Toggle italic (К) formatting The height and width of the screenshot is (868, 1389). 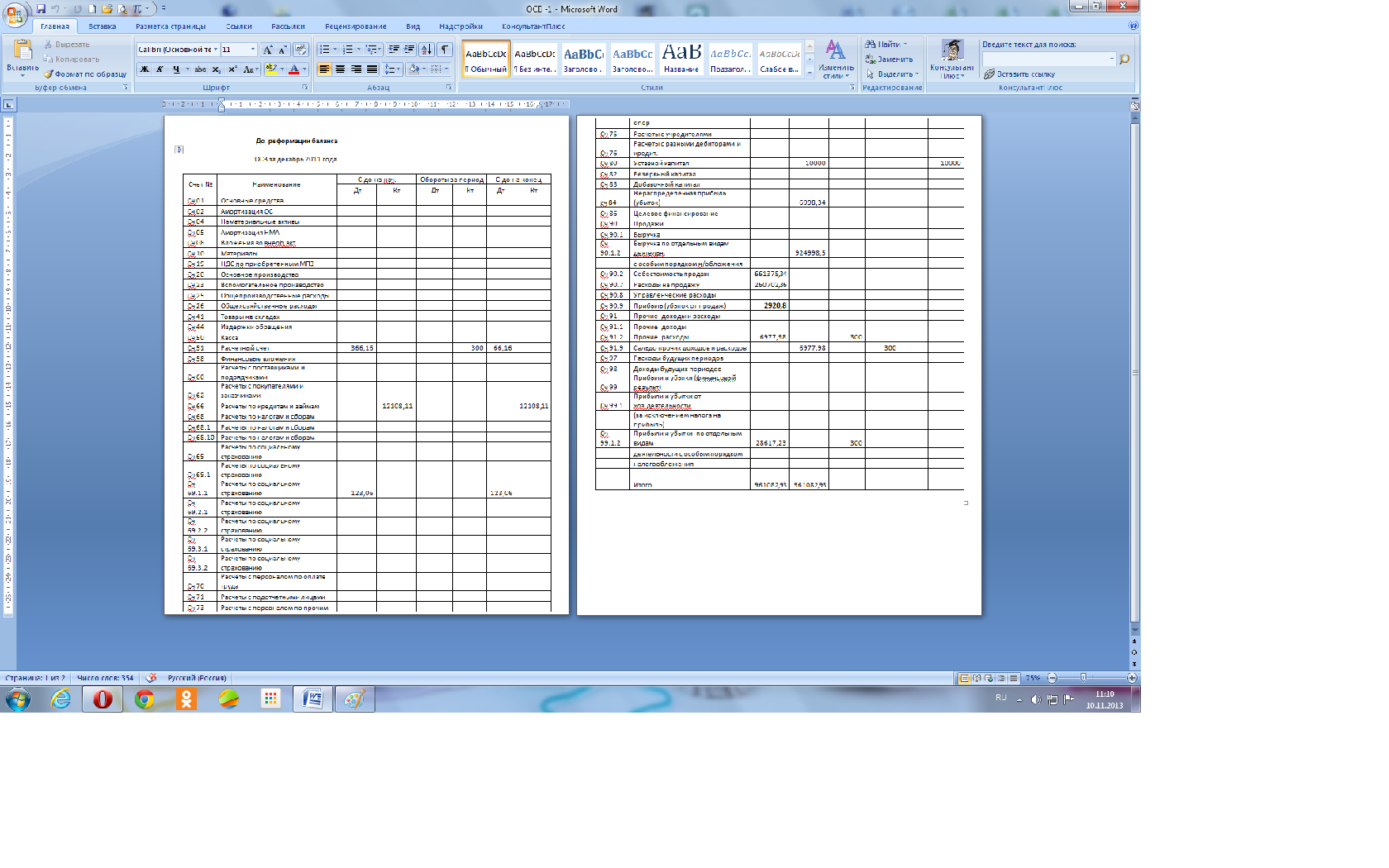(160, 69)
